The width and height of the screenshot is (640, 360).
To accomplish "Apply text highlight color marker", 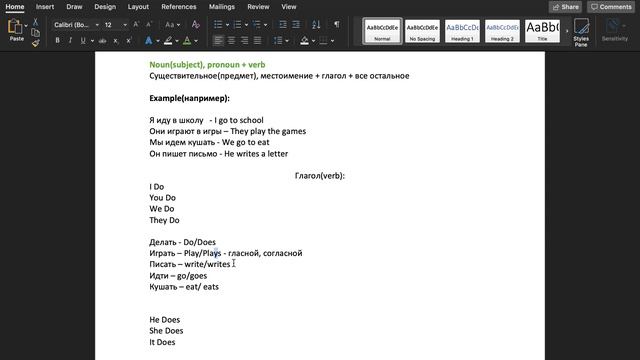I will coord(168,41).
